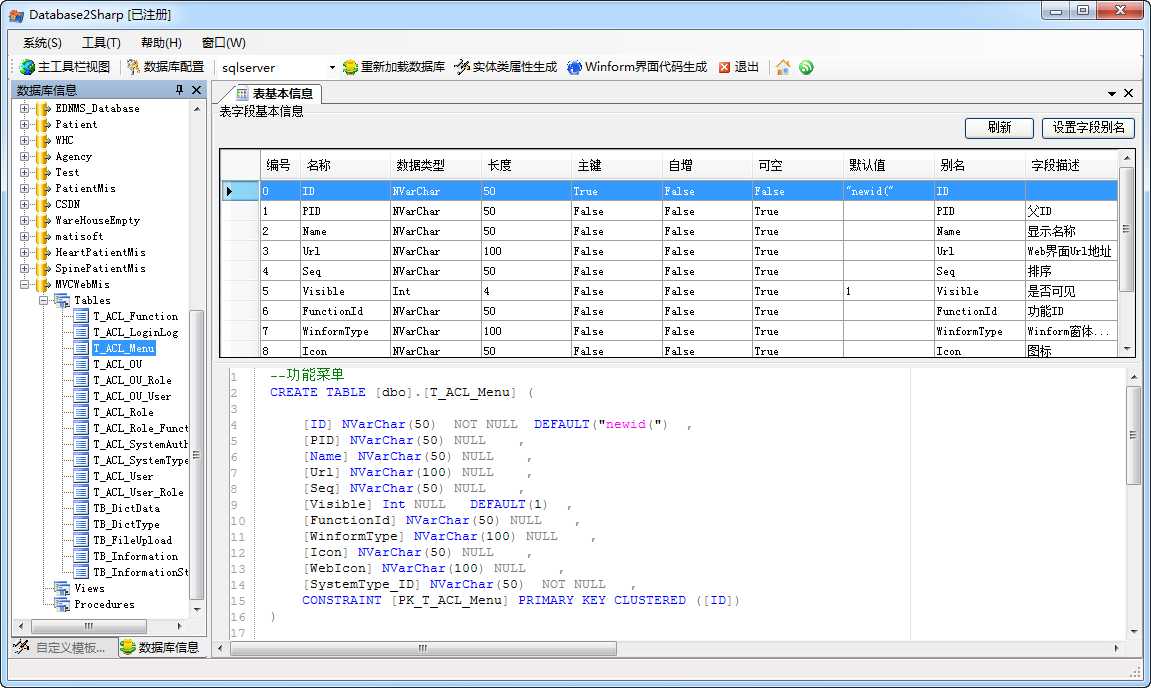The height and width of the screenshot is (688, 1151).
Task: Select the T_ACL_Menu table
Action: click(x=123, y=349)
